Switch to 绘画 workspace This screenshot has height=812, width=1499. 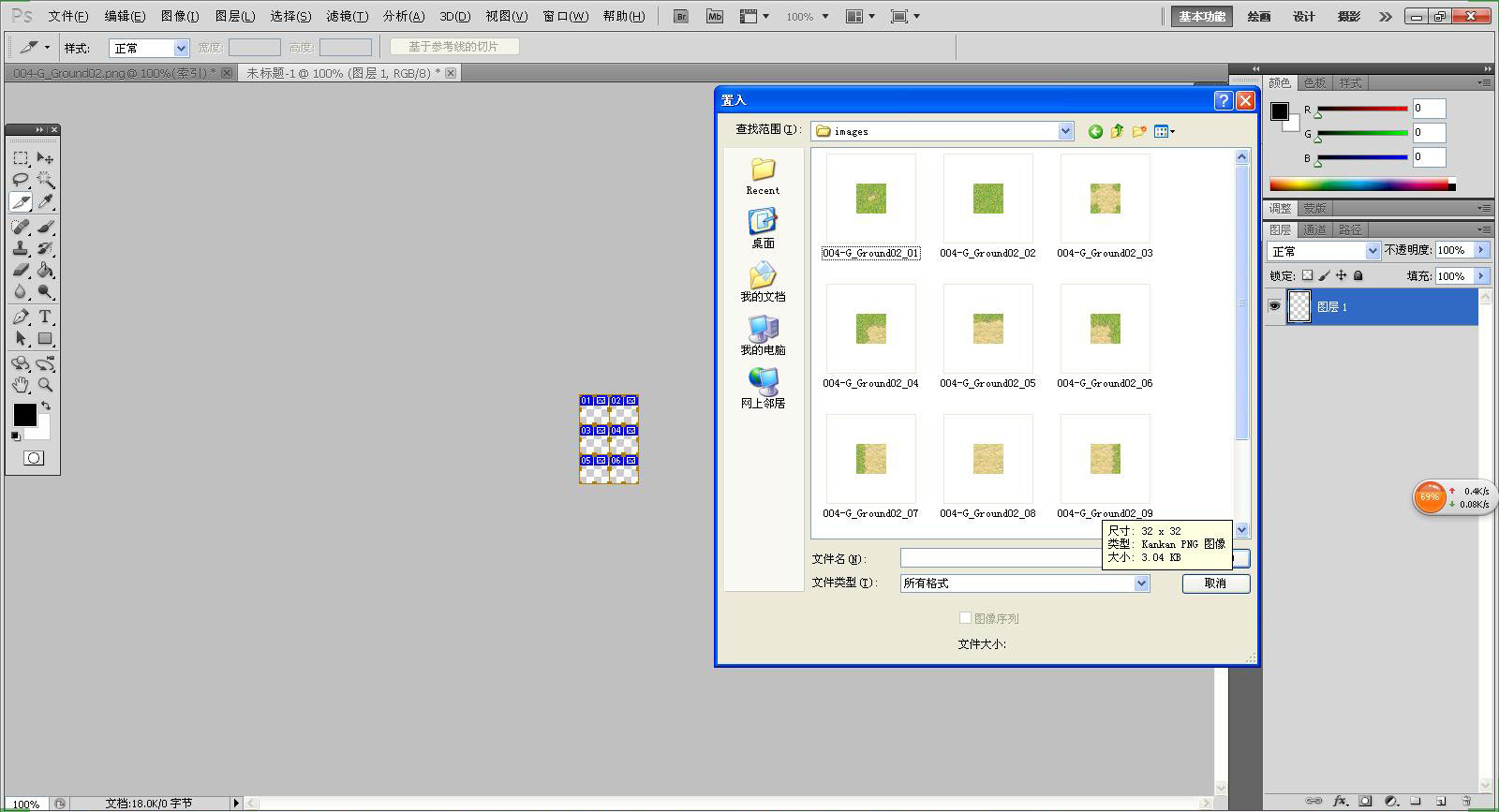[1259, 16]
